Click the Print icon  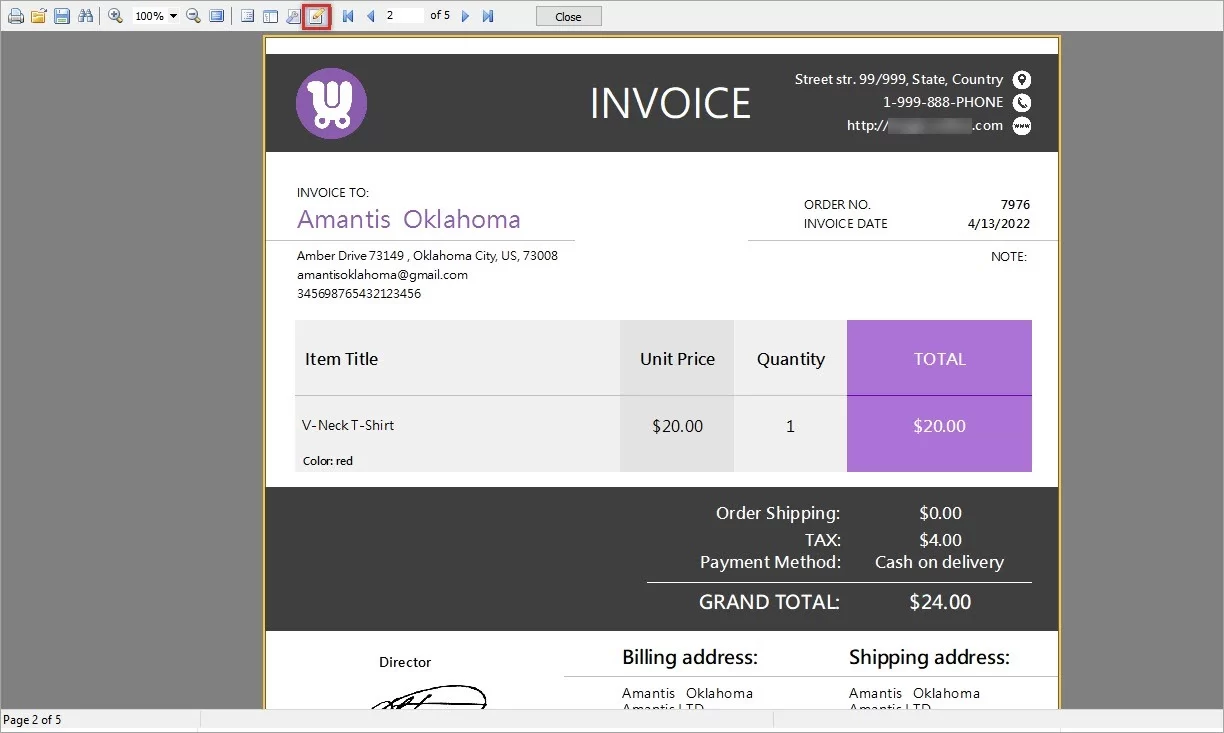point(16,15)
